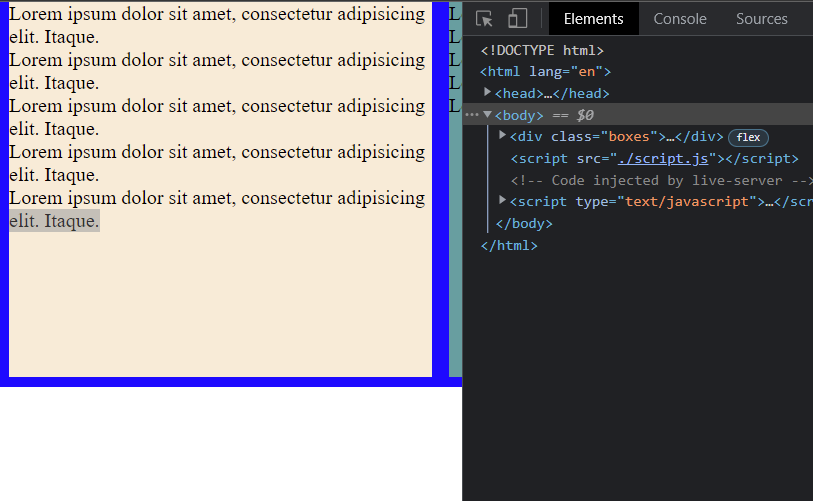Click the highlighted 'elit. Itaque.' text
The image size is (813, 501).
[x=54, y=221]
